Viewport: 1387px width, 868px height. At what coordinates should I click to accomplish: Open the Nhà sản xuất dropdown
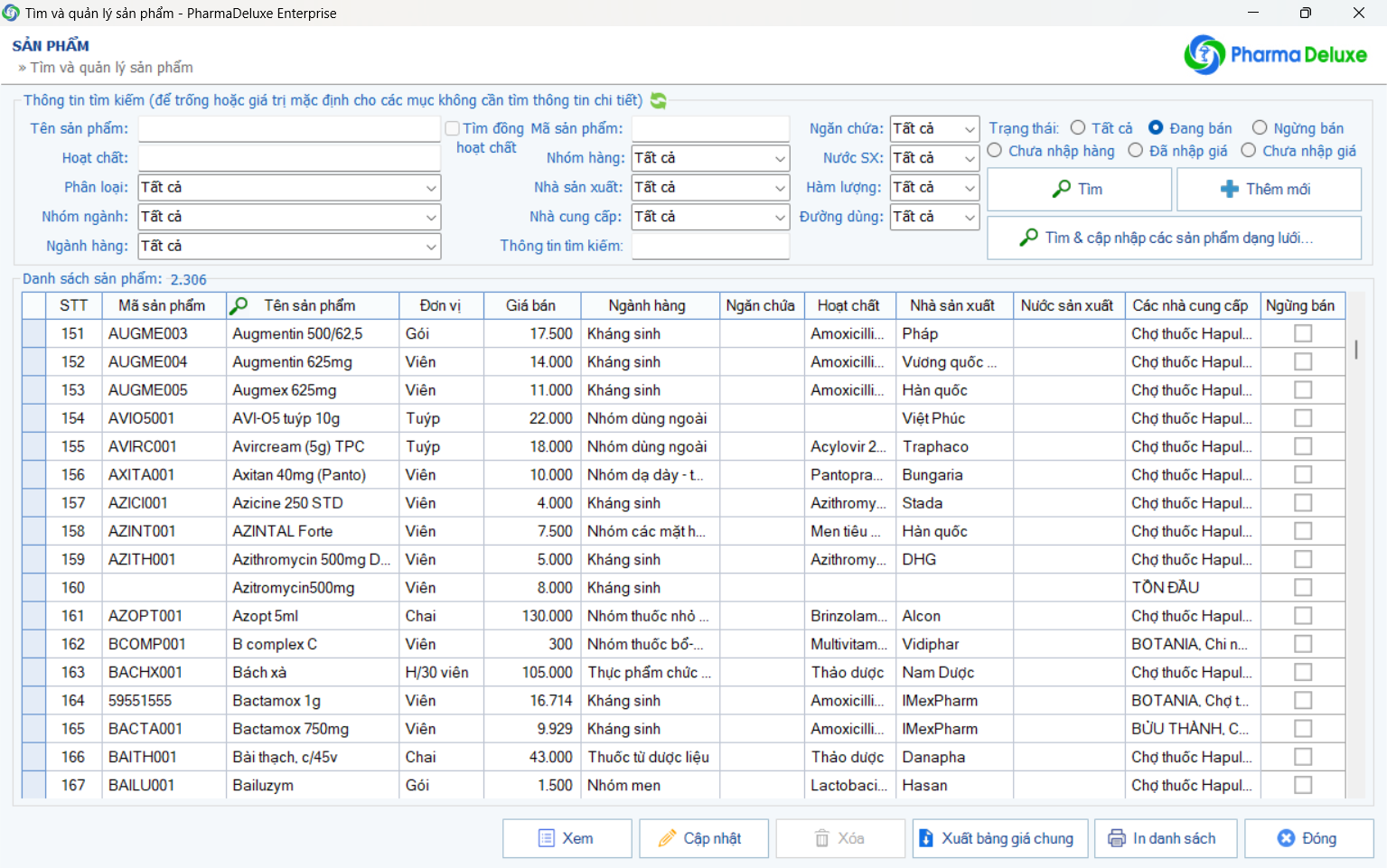click(710, 188)
